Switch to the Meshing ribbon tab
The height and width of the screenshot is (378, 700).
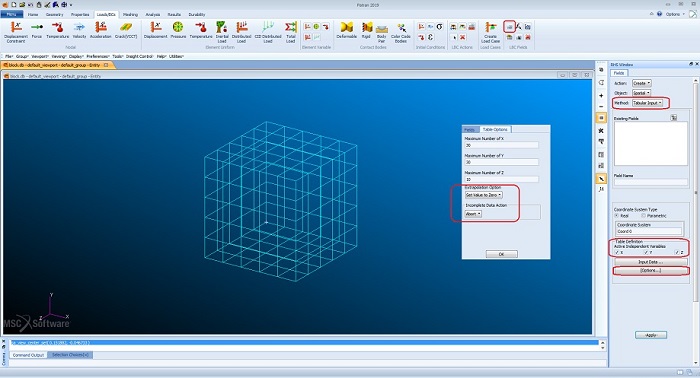[x=130, y=14]
